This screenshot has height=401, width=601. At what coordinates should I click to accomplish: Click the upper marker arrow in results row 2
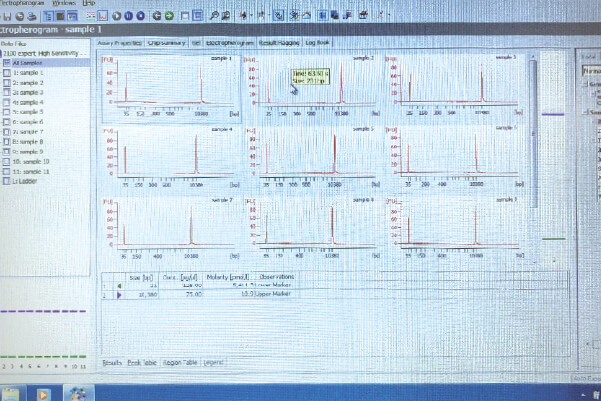click(x=120, y=296)
